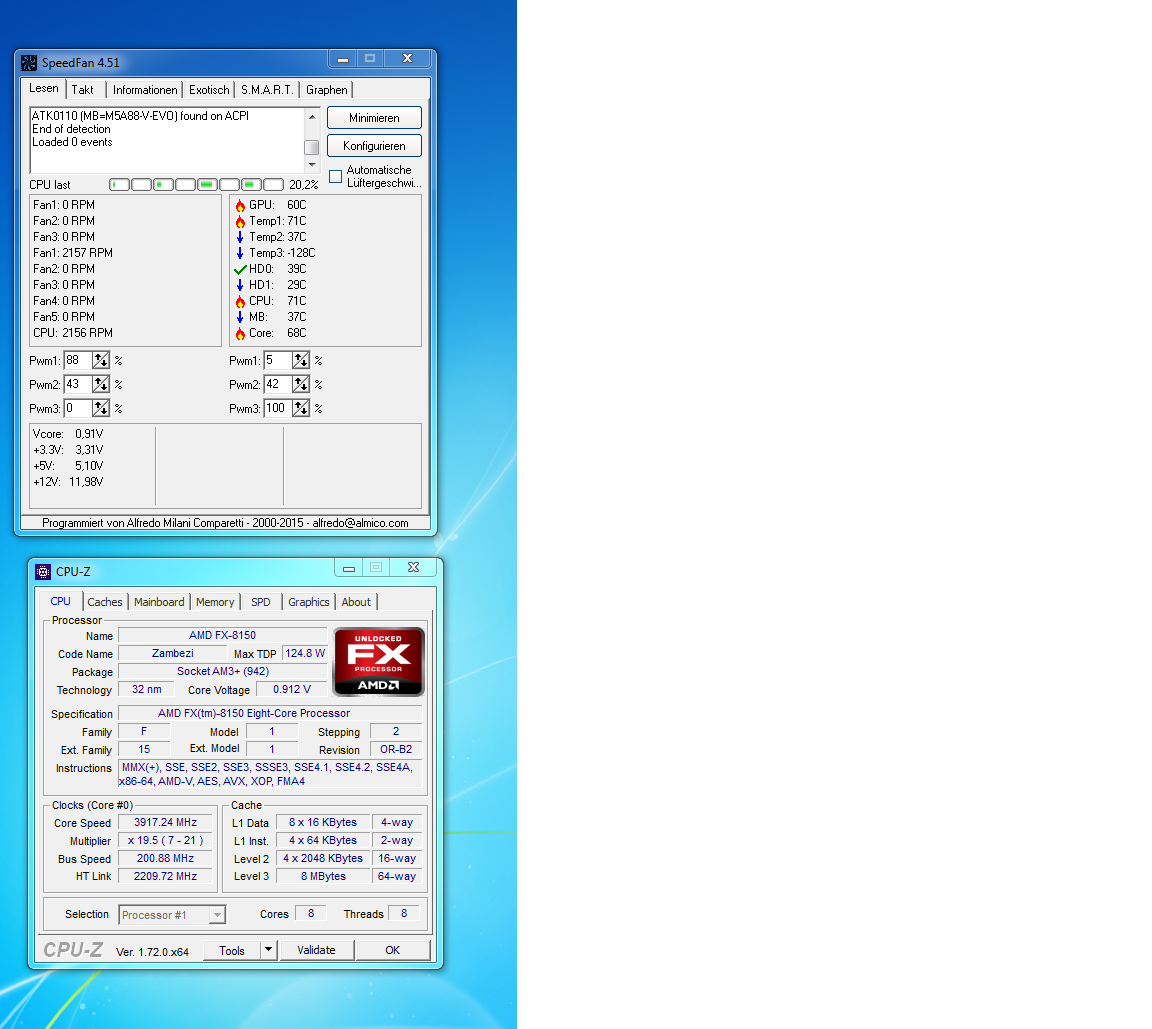Click the left Pwm1 value field

pyautogui.click(x=78, y=360)
